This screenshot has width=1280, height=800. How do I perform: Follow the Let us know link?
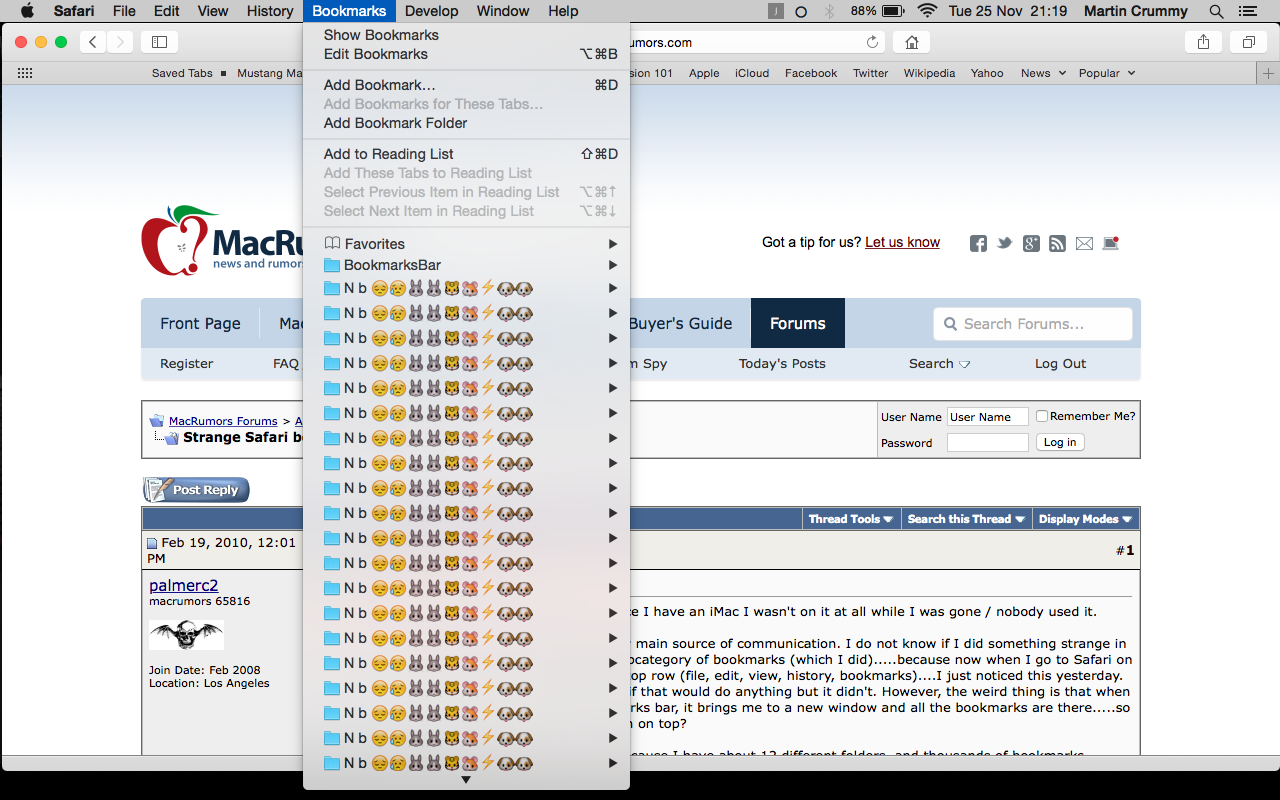(902, 242)
